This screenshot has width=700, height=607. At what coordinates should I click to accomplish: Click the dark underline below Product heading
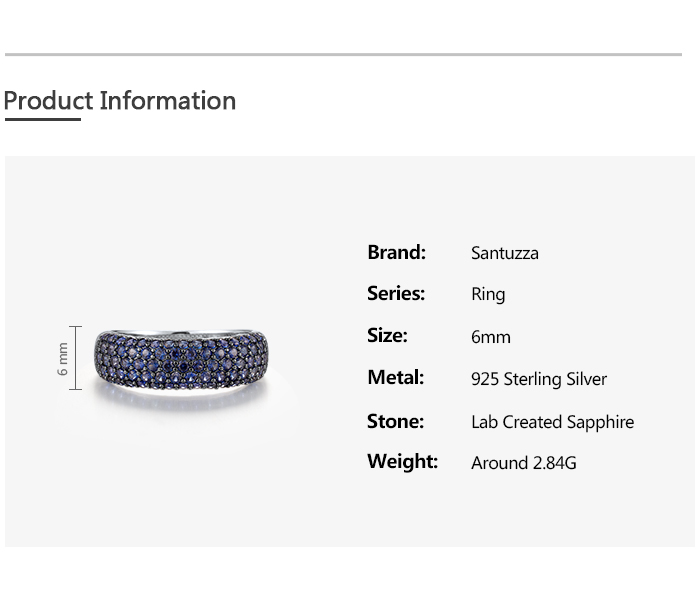click(x=43, y=119)
